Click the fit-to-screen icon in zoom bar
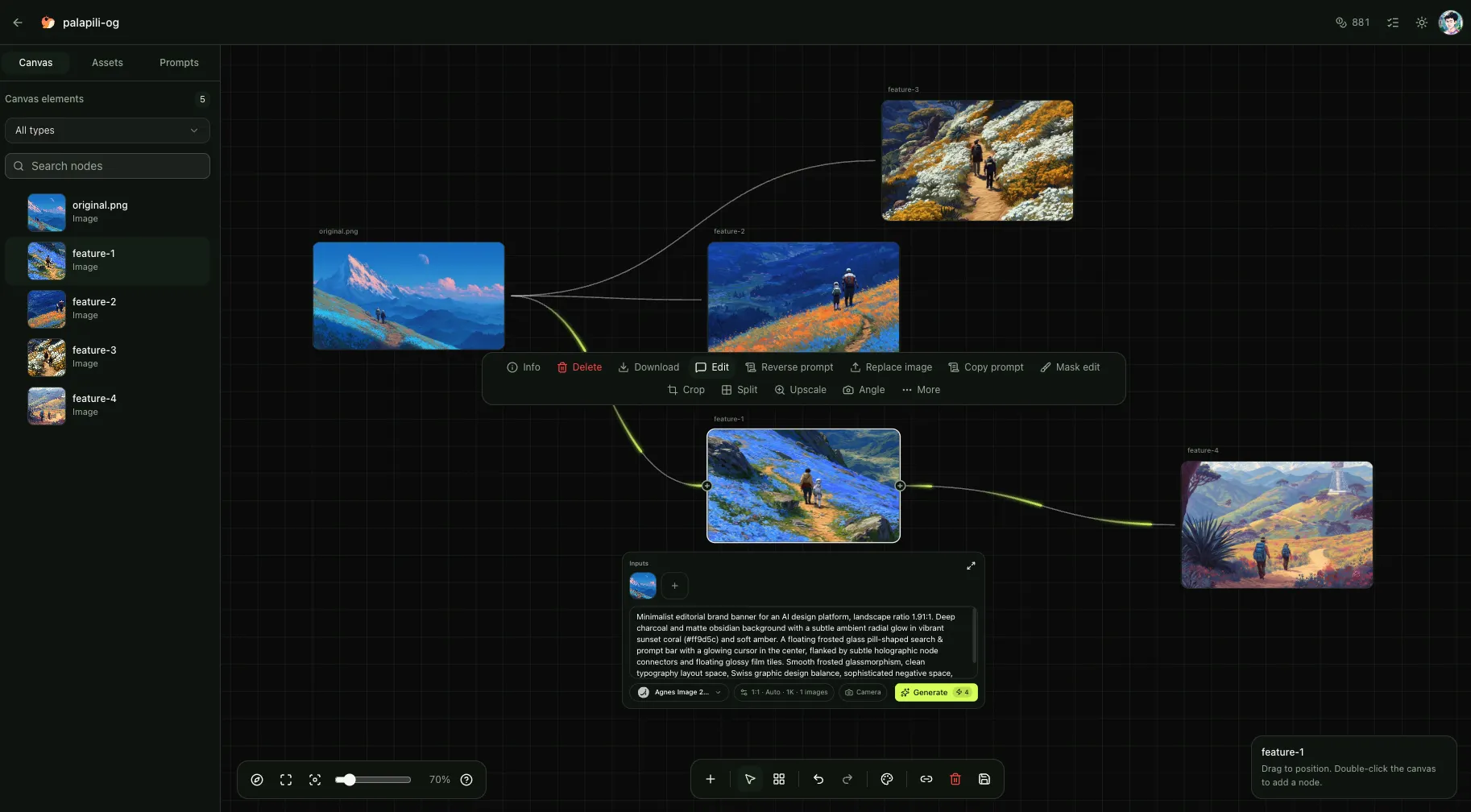 pos(286,780)
